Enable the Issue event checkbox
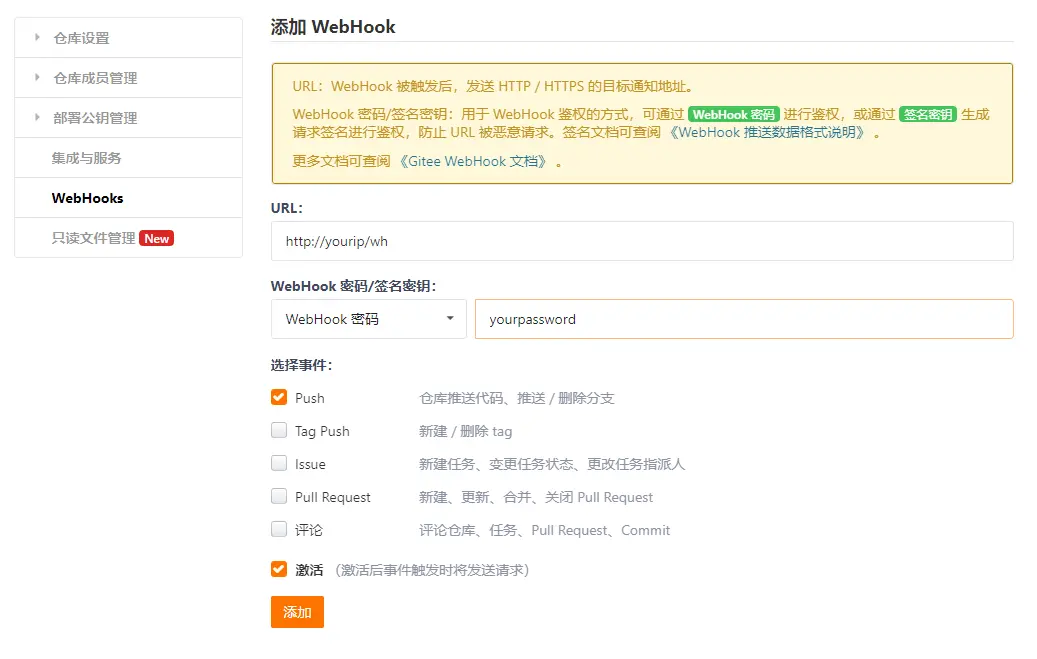 (x=279, y=463)
